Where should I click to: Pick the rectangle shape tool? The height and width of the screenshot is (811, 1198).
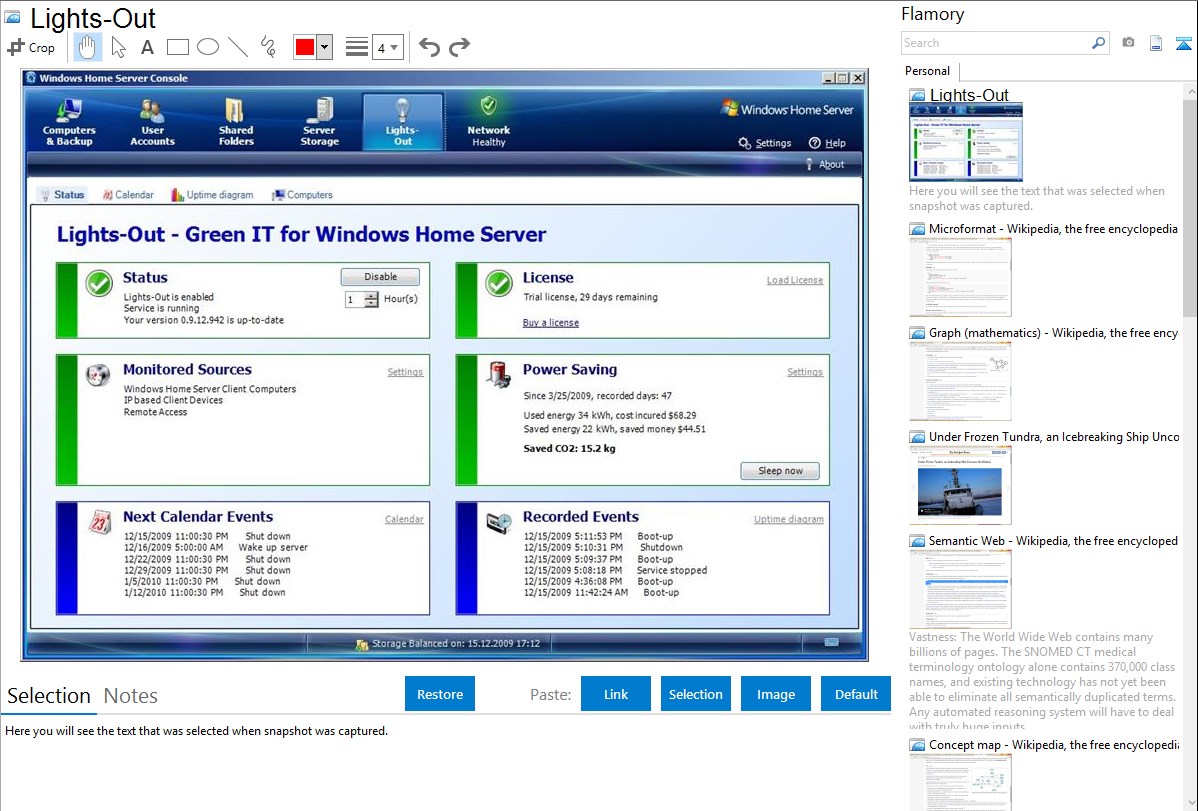click(x=177, y=47)
